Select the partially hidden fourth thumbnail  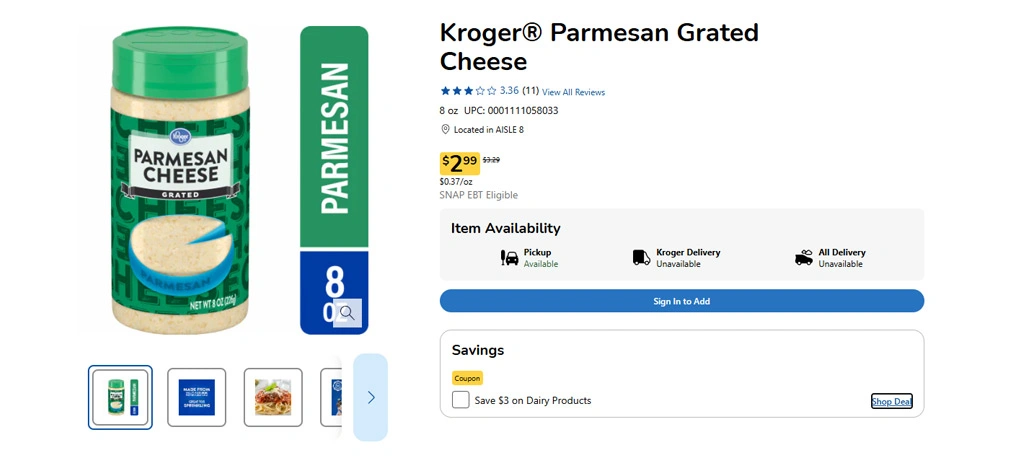337,397
